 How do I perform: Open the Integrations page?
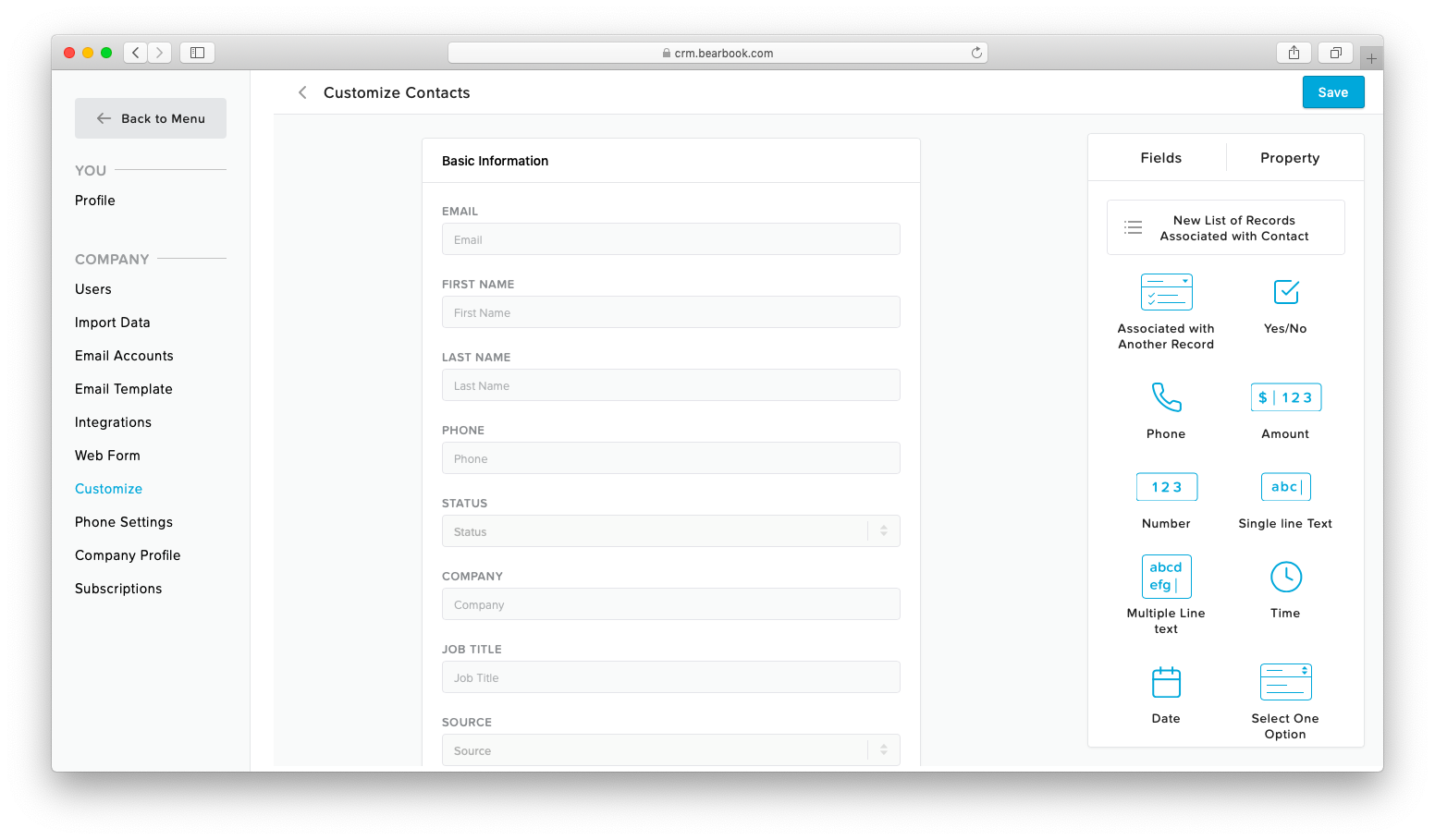(113, 422)
